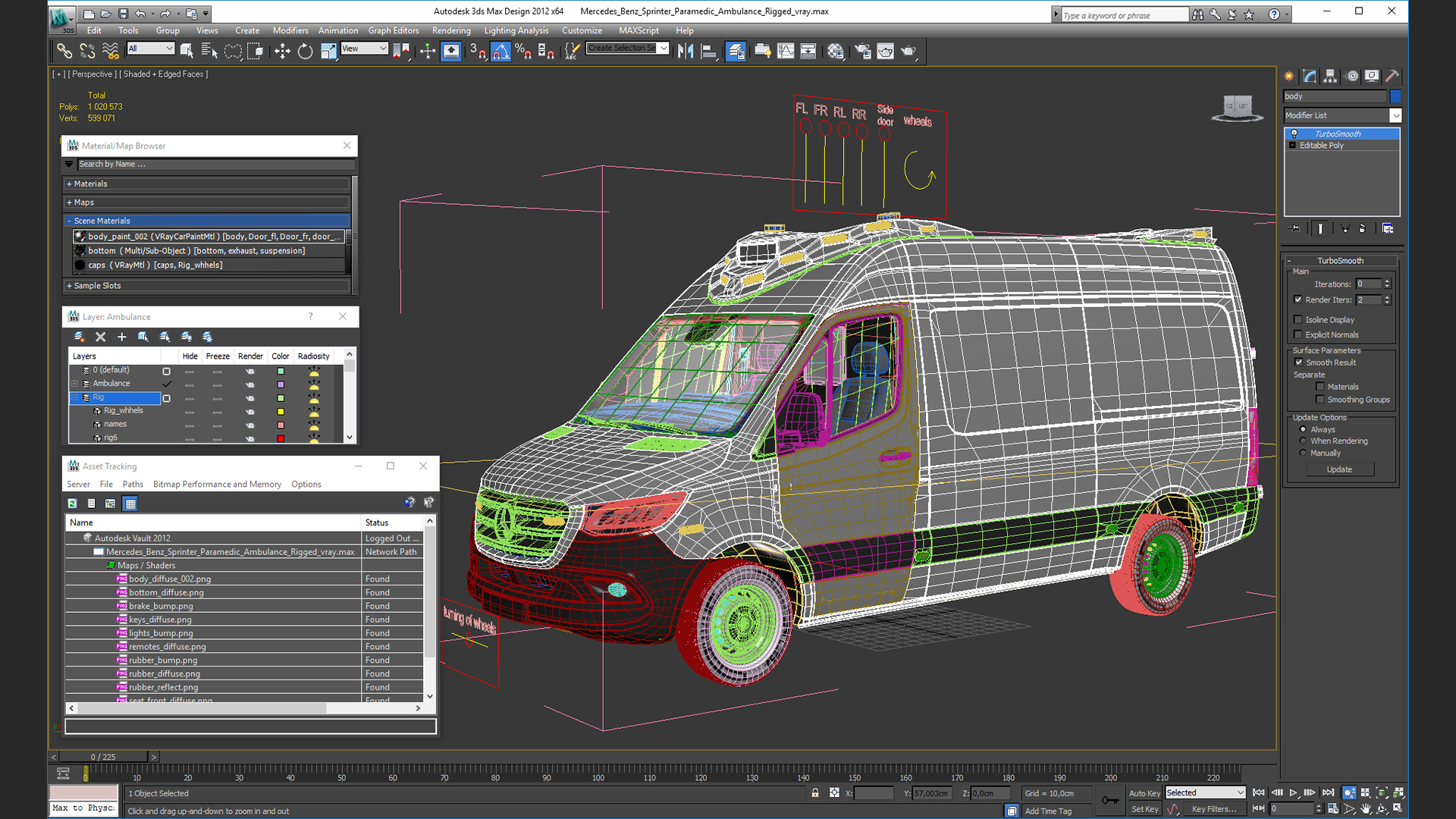Viewport: 1456px width, 819px height.
Task: Toggle the Angle Snap tool
Action: pos(500,51)
